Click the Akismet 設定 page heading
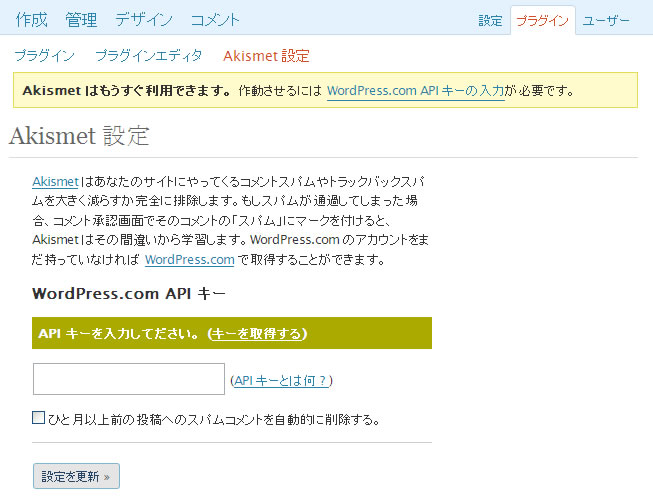653x498 pixels. [79, 136]
